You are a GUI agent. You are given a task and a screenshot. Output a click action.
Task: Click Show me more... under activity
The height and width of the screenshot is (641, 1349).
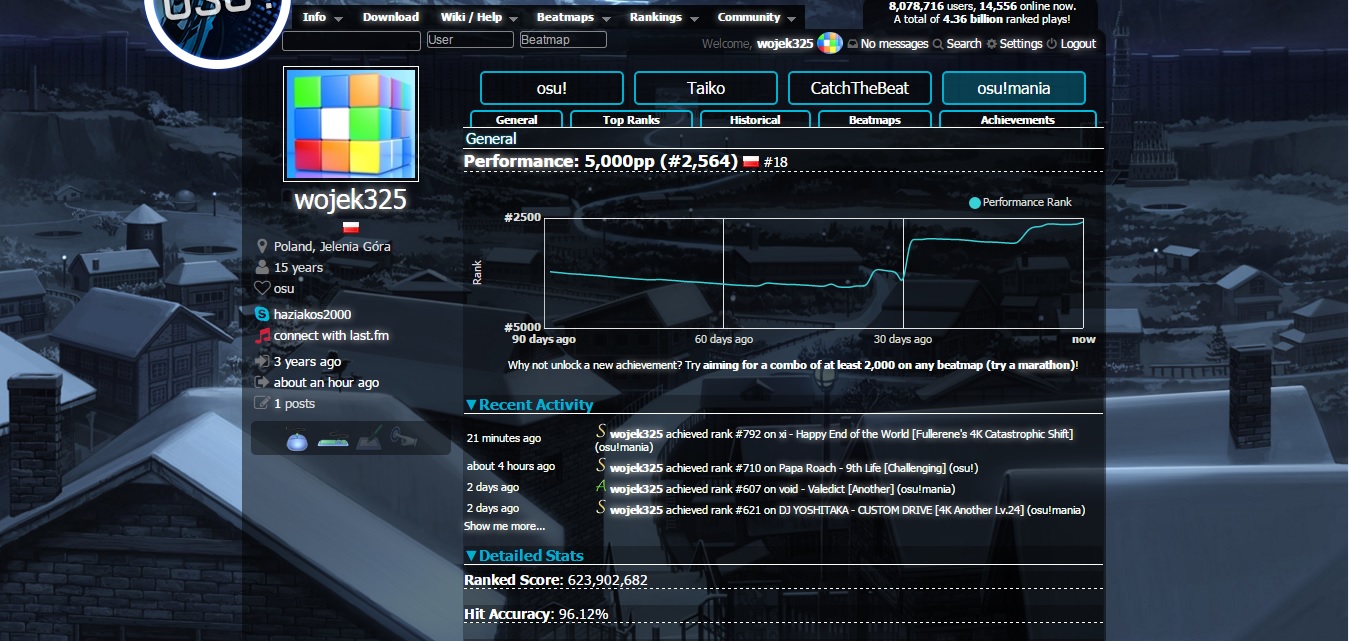(504, 526)
